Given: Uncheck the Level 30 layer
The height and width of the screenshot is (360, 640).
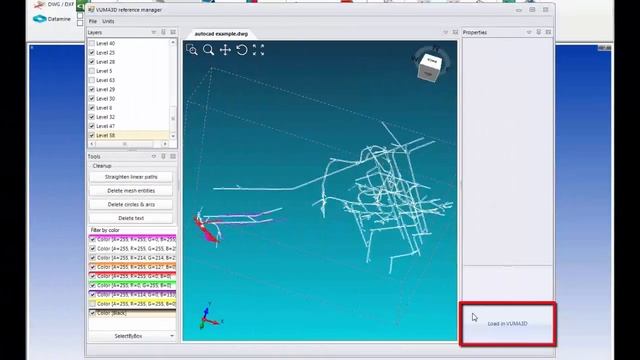Looking at the screenshot, I should click(92, 98).
